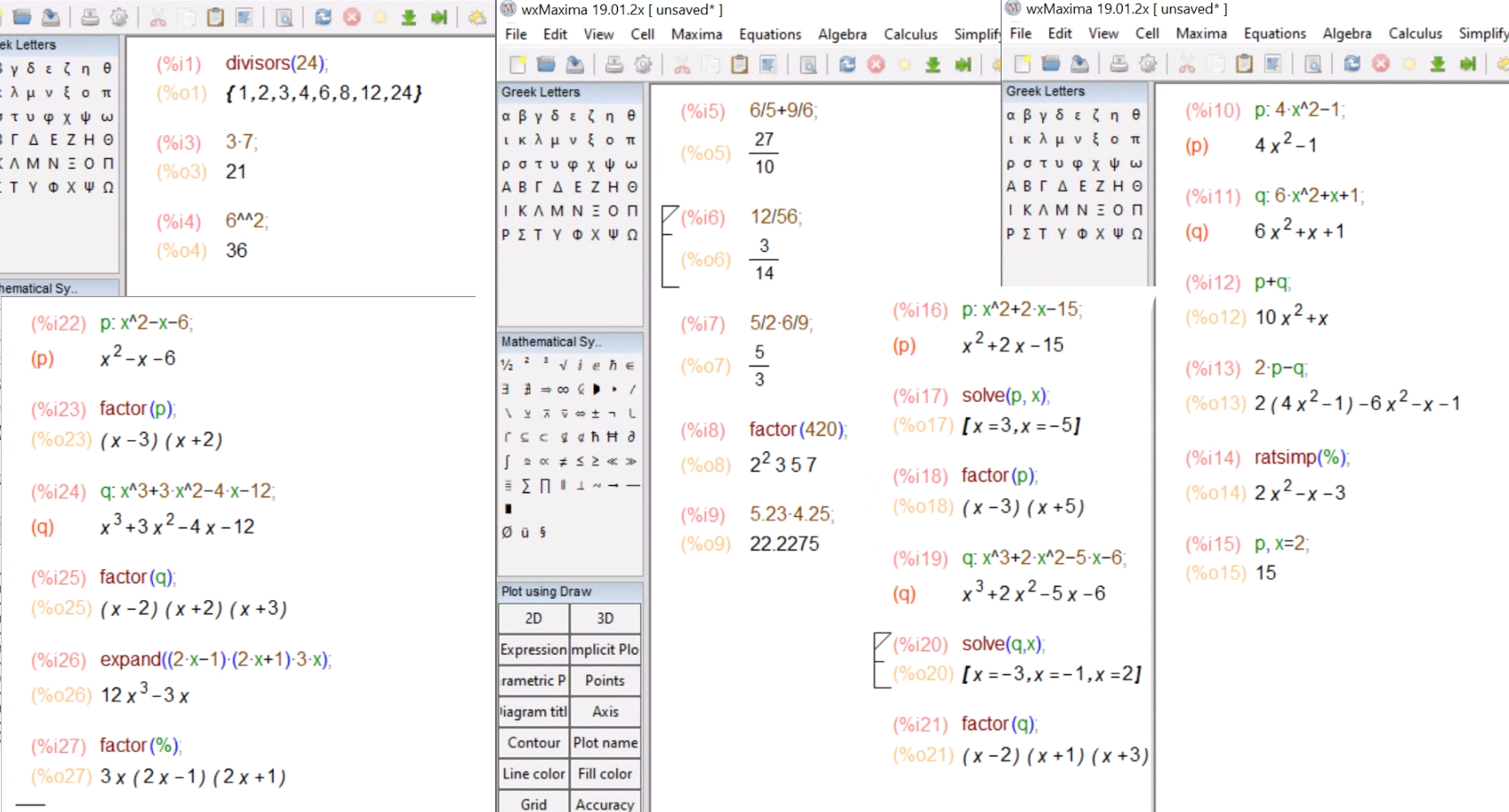Insert the summation sigma from Mathematical Symbols panel
The height and width of the screenshot is (812, 1509).
[526, 485]
